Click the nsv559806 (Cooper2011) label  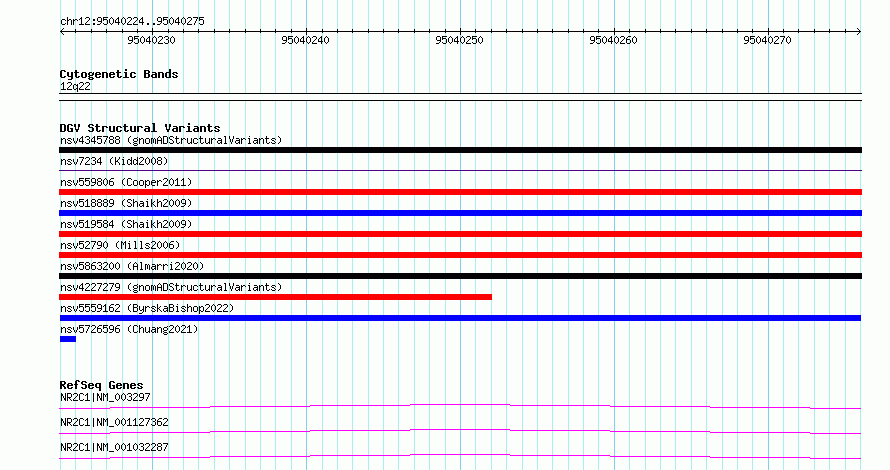[126, 182]
